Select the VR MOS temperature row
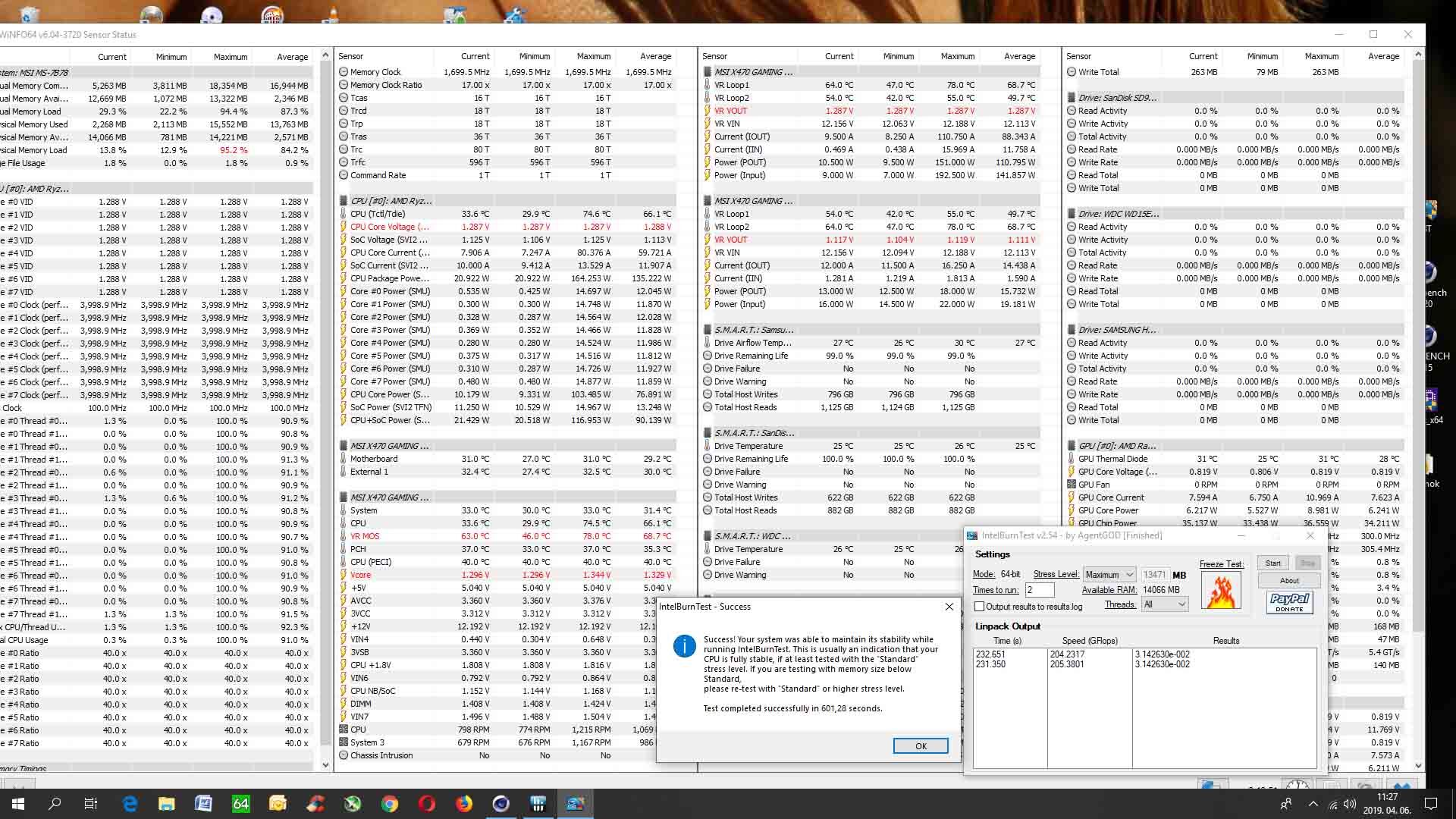Viewport: 1456px width, 819px height. click(507, 536)
